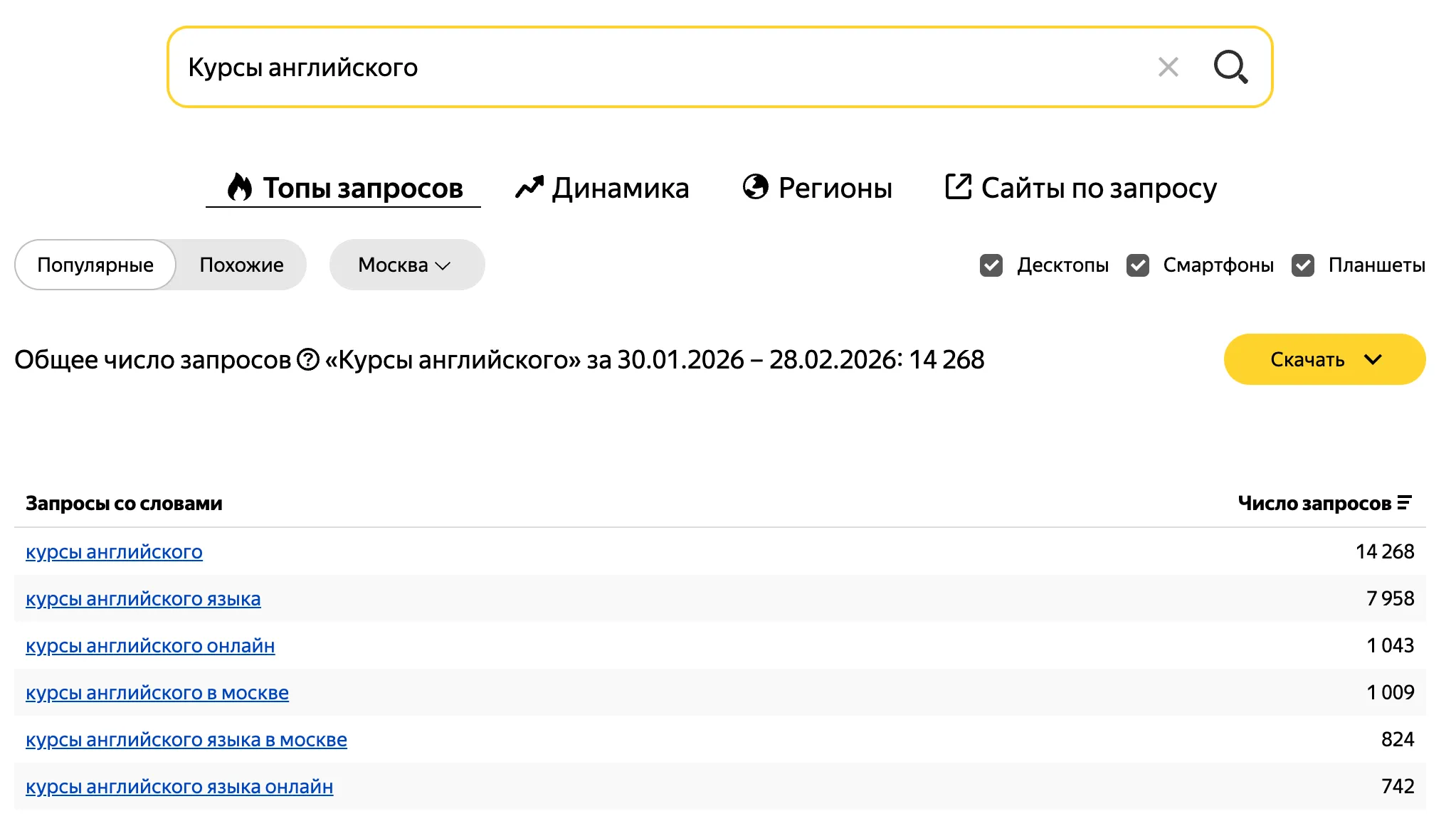Viewport: 1456px width, 821px height.
Task: Click the 1 043 count value
Action: (1390, 645)
